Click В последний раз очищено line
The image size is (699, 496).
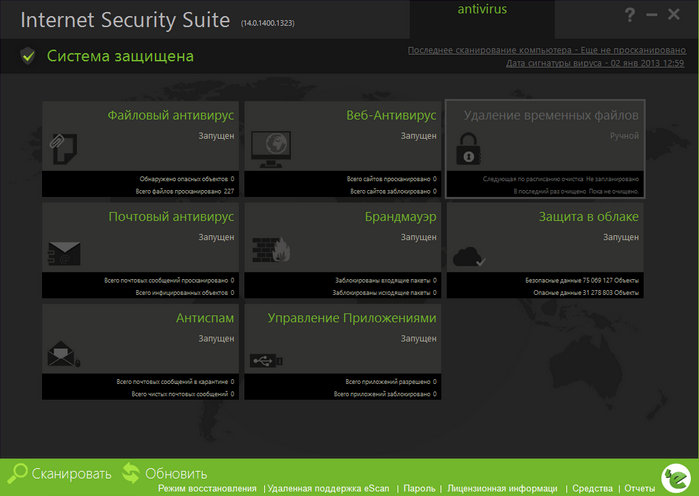576,192
